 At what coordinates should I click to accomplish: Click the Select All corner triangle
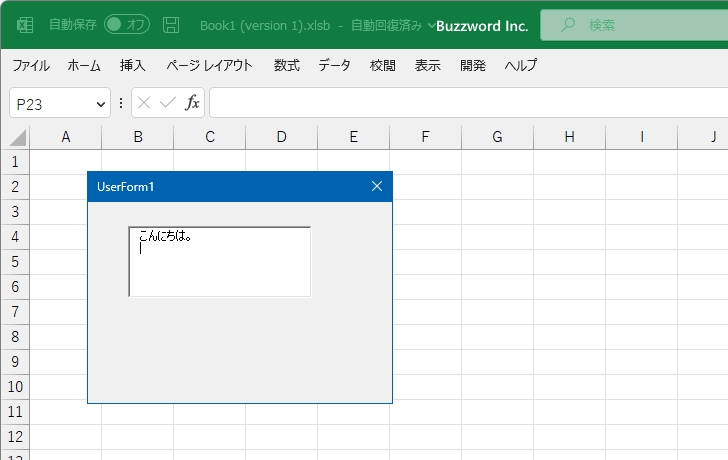pos(18,138)
